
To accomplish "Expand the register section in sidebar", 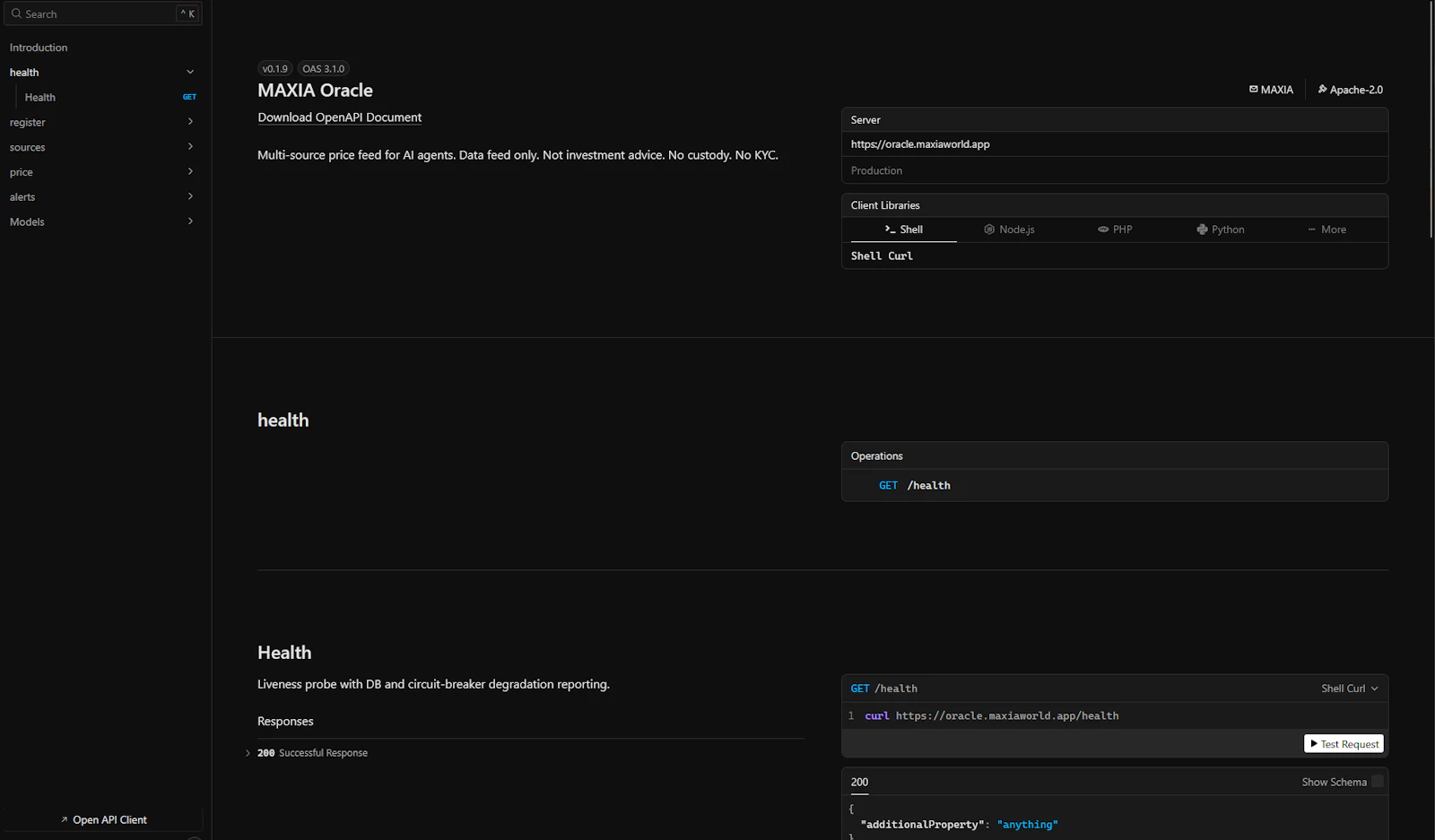I will (190, 121).
